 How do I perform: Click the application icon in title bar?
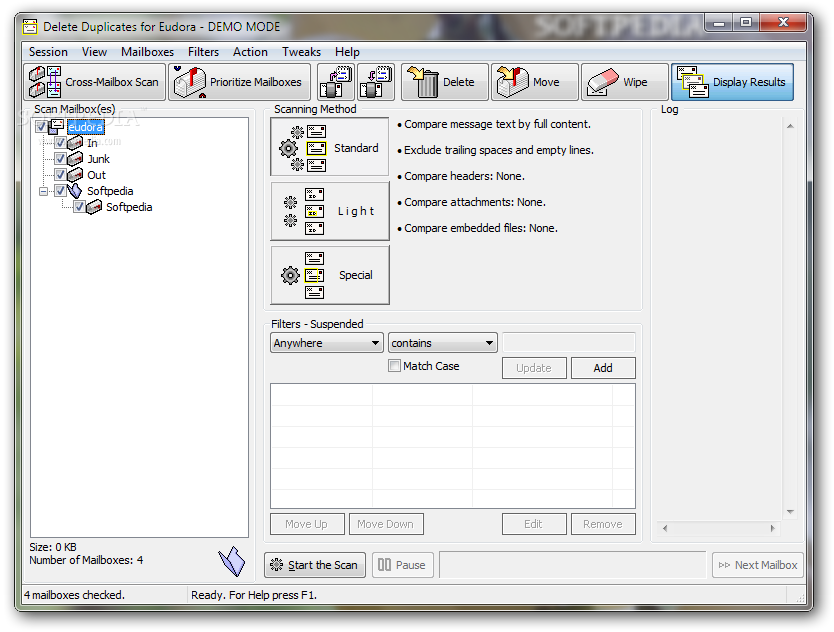(30, 27)
